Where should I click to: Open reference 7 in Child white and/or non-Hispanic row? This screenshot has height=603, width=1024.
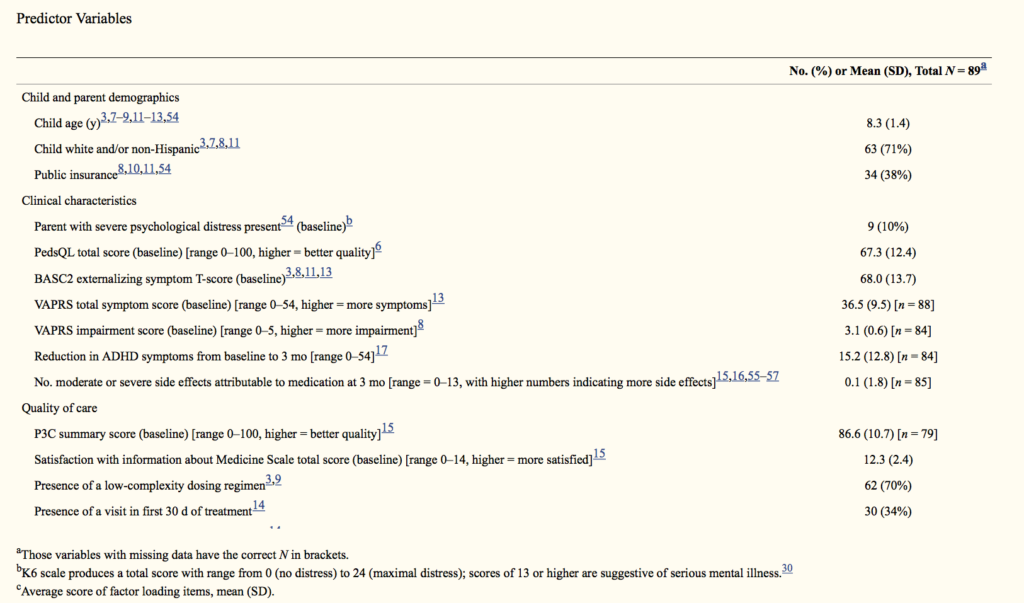[212, 142]
